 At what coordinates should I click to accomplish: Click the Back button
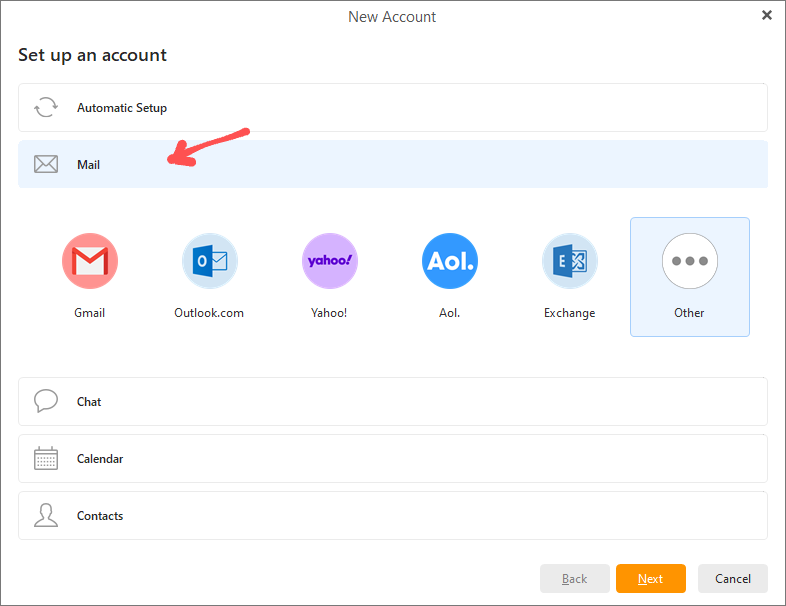[574, 578]
